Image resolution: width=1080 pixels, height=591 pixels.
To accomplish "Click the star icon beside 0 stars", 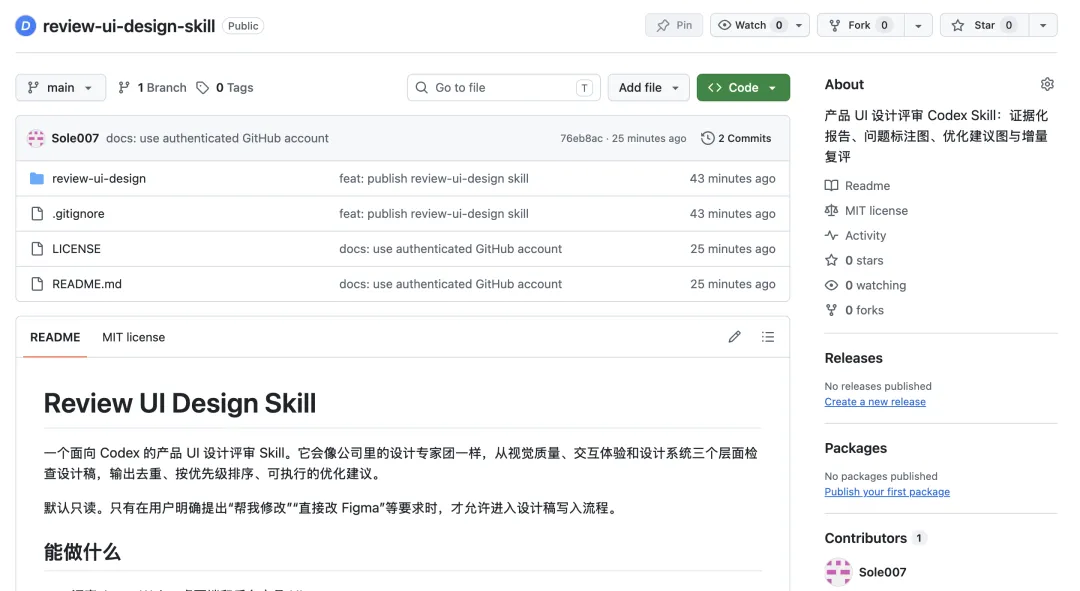I will [x=831, y=260].
